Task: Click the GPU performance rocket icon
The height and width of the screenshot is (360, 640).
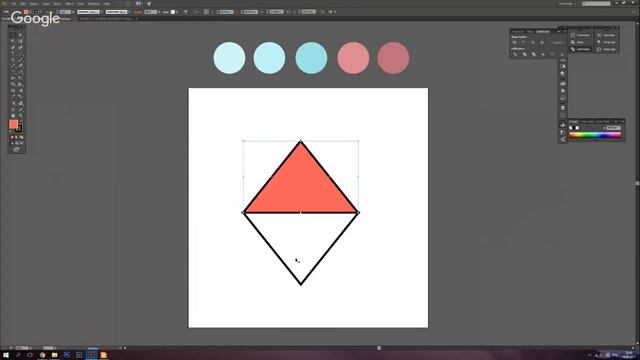Action: [x=149, y=4]
